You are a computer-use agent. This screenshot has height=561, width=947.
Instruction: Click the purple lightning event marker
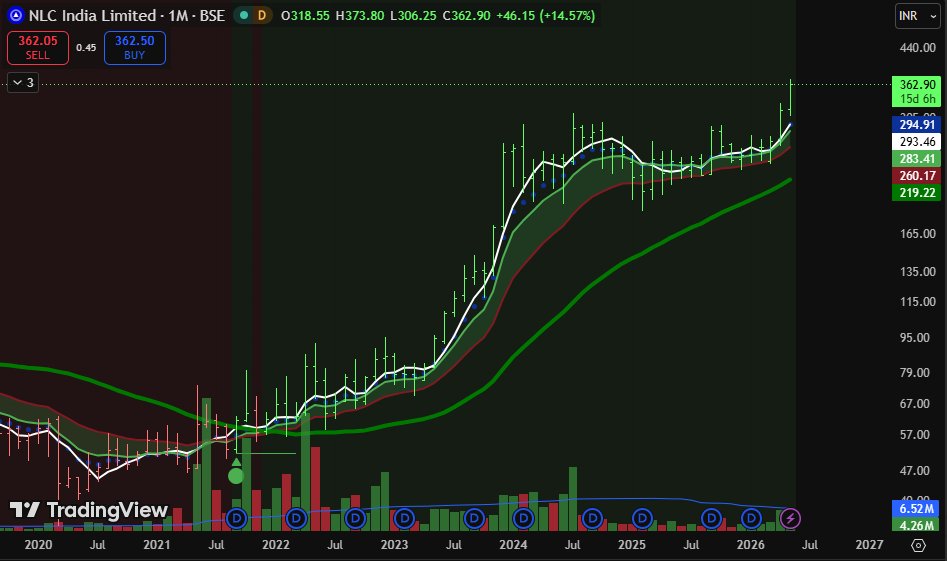(x=790, y=518)
